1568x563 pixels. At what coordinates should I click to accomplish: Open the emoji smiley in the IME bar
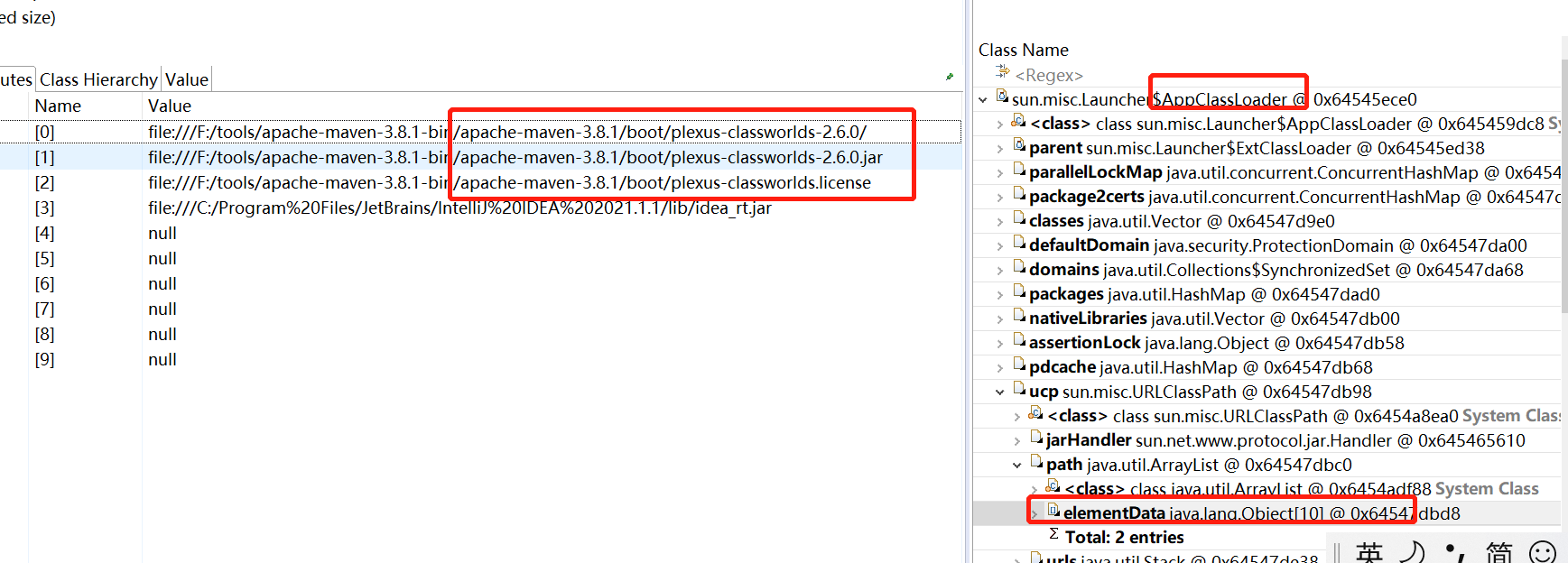pos(1543,552)
